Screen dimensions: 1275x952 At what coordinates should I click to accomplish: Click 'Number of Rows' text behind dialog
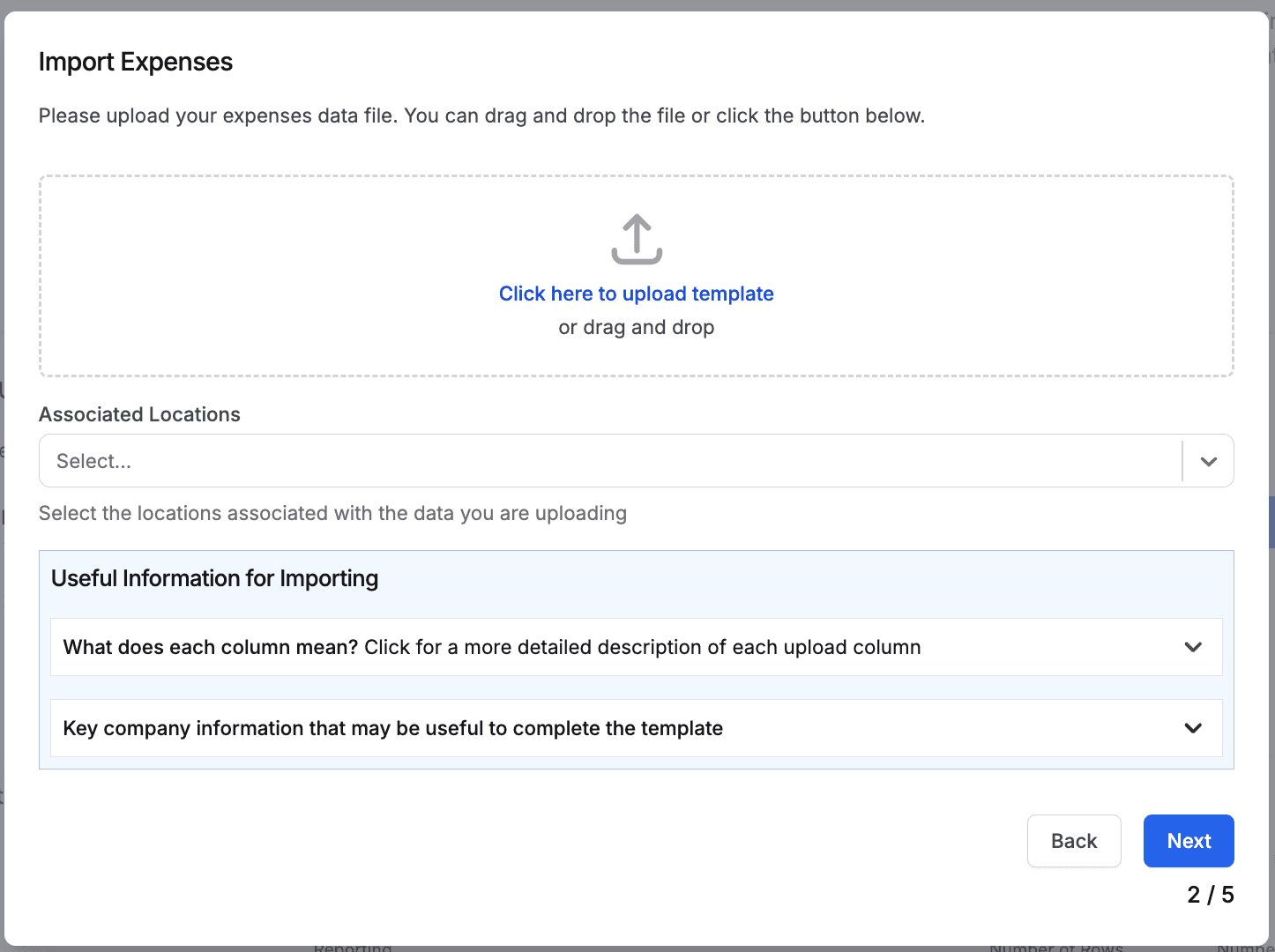coord(1055,948)
